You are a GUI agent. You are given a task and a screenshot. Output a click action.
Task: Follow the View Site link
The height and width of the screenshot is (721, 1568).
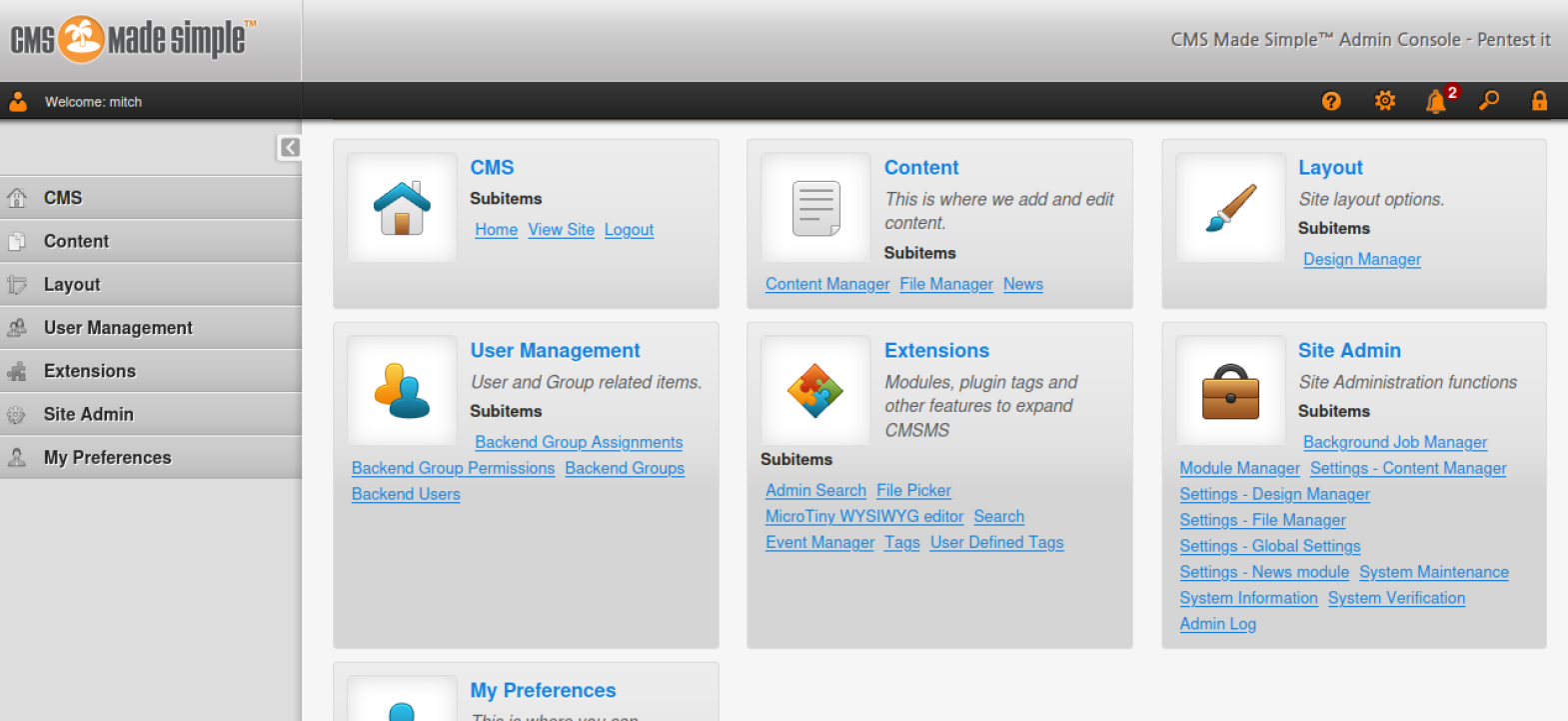[x=561, y=230]
